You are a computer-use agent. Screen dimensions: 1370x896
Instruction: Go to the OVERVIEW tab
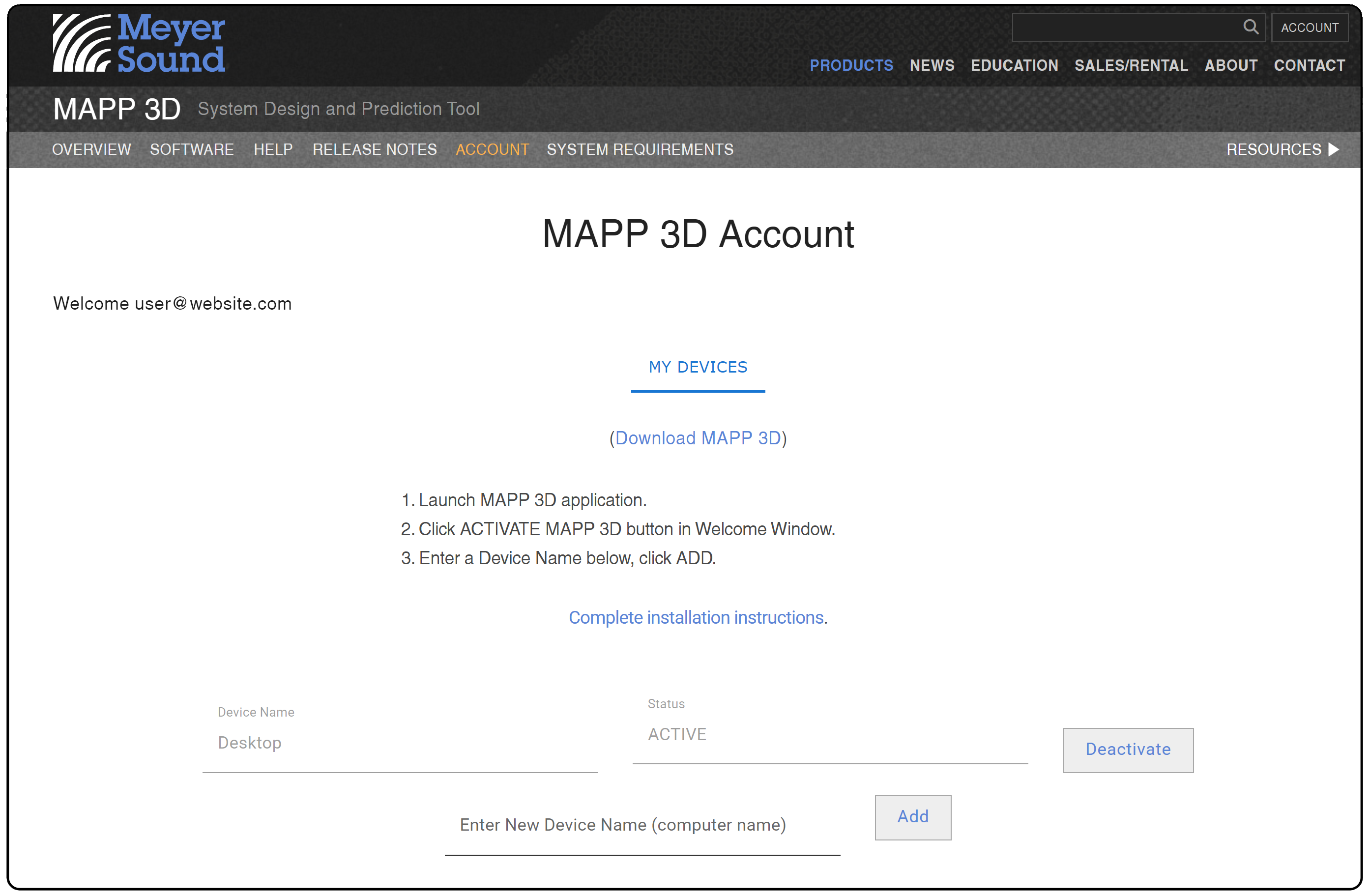coord(91,149)
